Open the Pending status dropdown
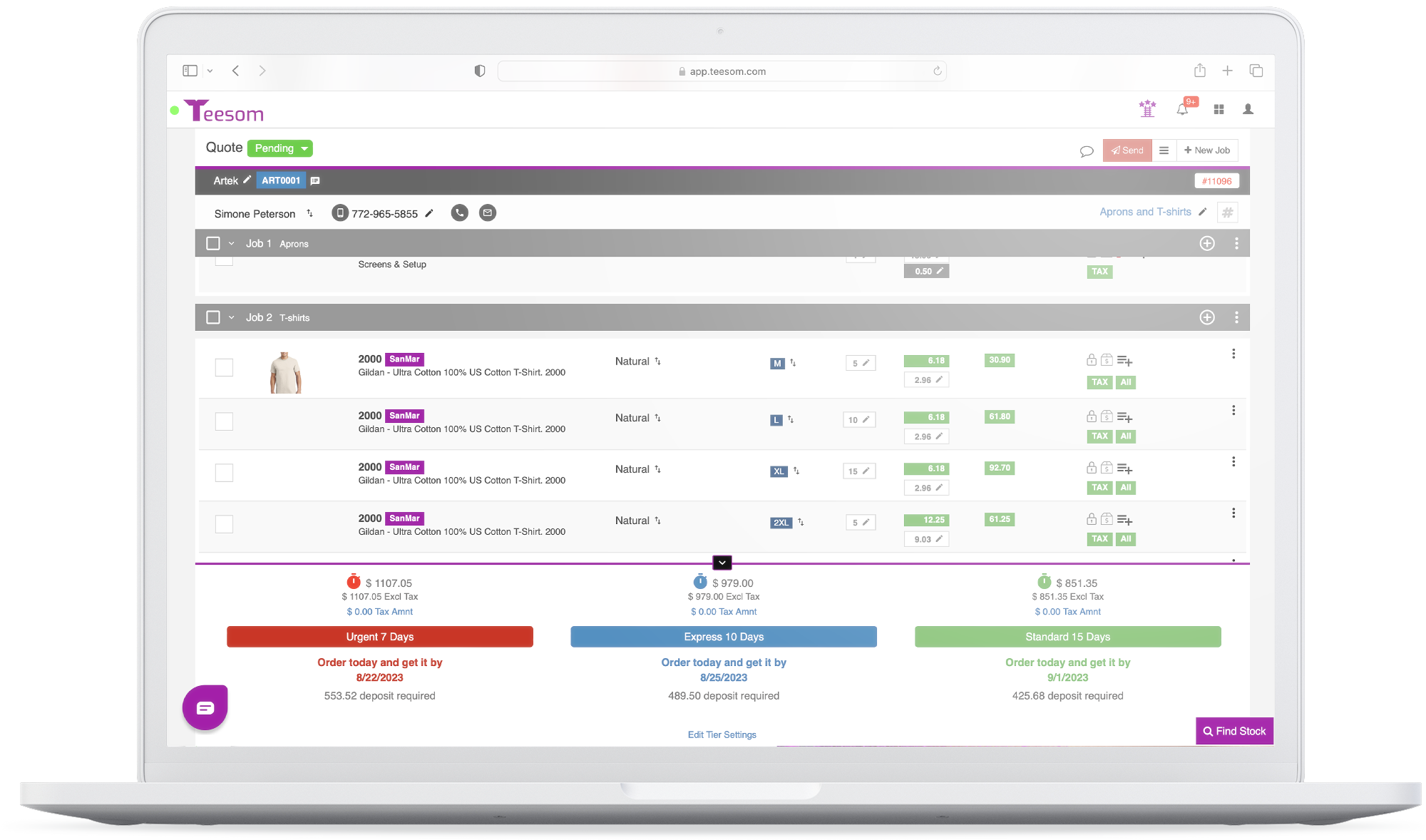Viewport: 1426px width, 840px height. click(280, 148)
